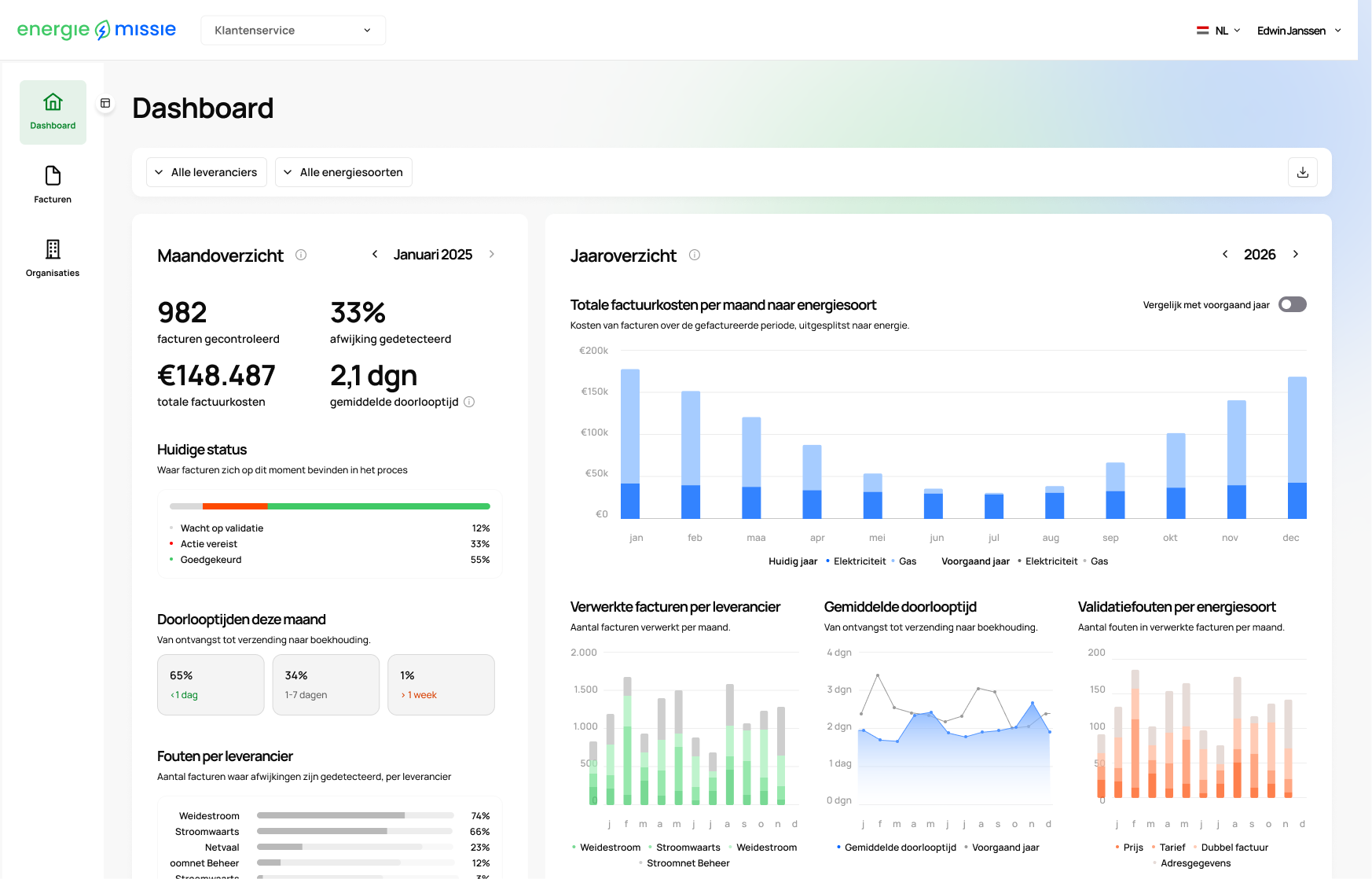Go to next month after Januari 2025
This screenshot has width=1372, height=879.
point(492,254)
